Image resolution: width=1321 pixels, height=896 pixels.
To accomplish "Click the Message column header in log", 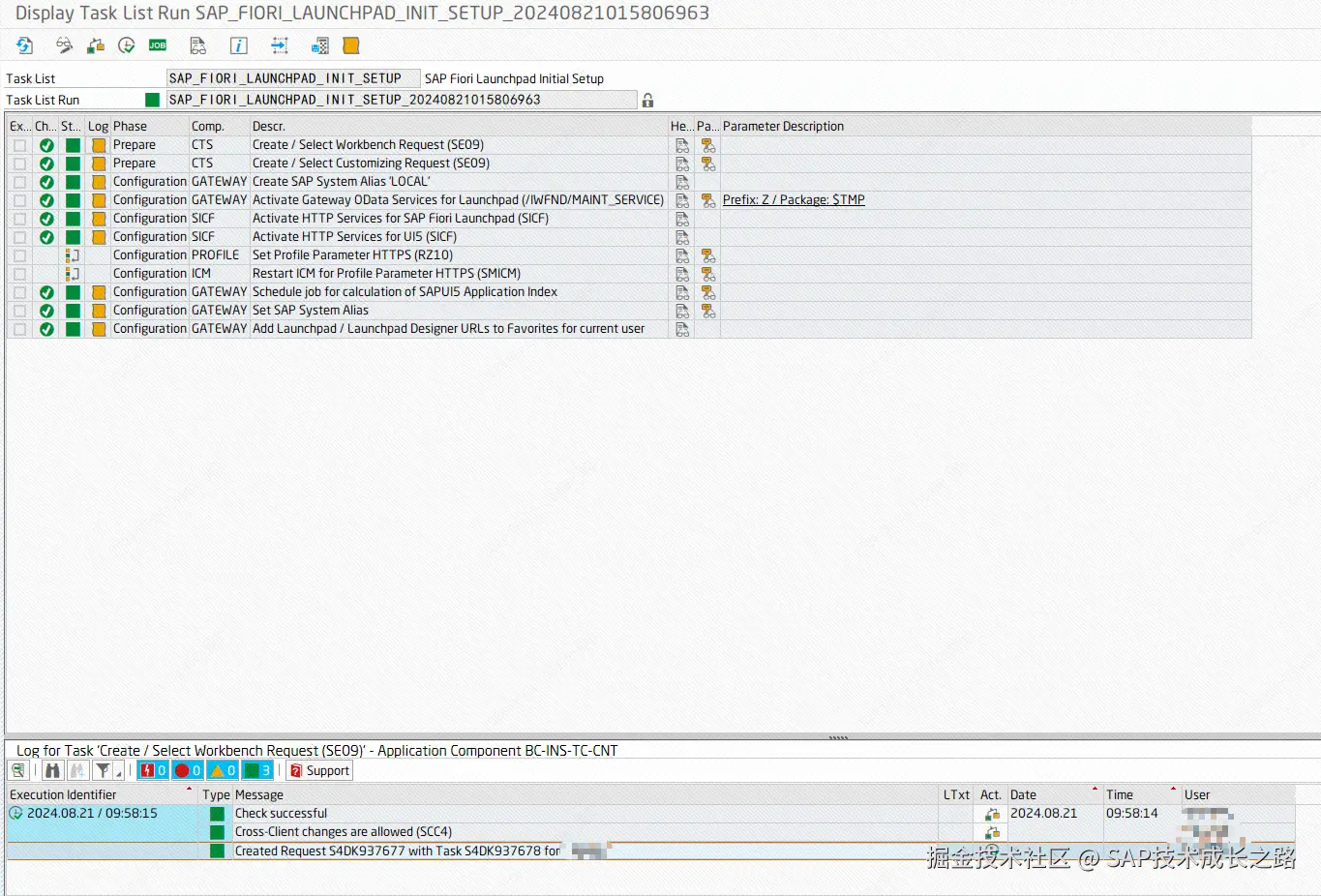I will click(x=585, y=795).
